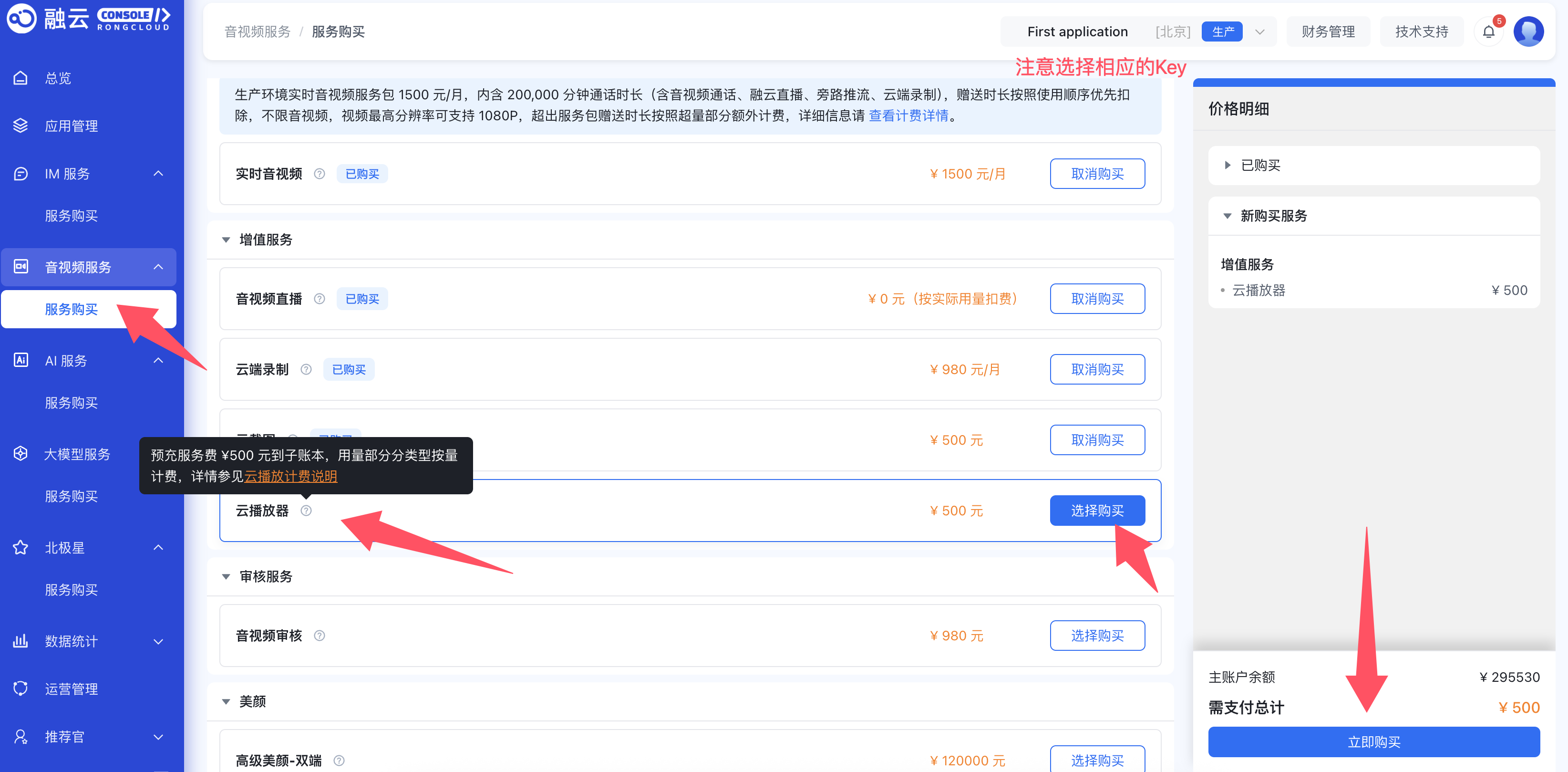Viewport: 1568px width, 772px height.
Task: Click help icon next to 音视频审核
Action: click(319, 636)
